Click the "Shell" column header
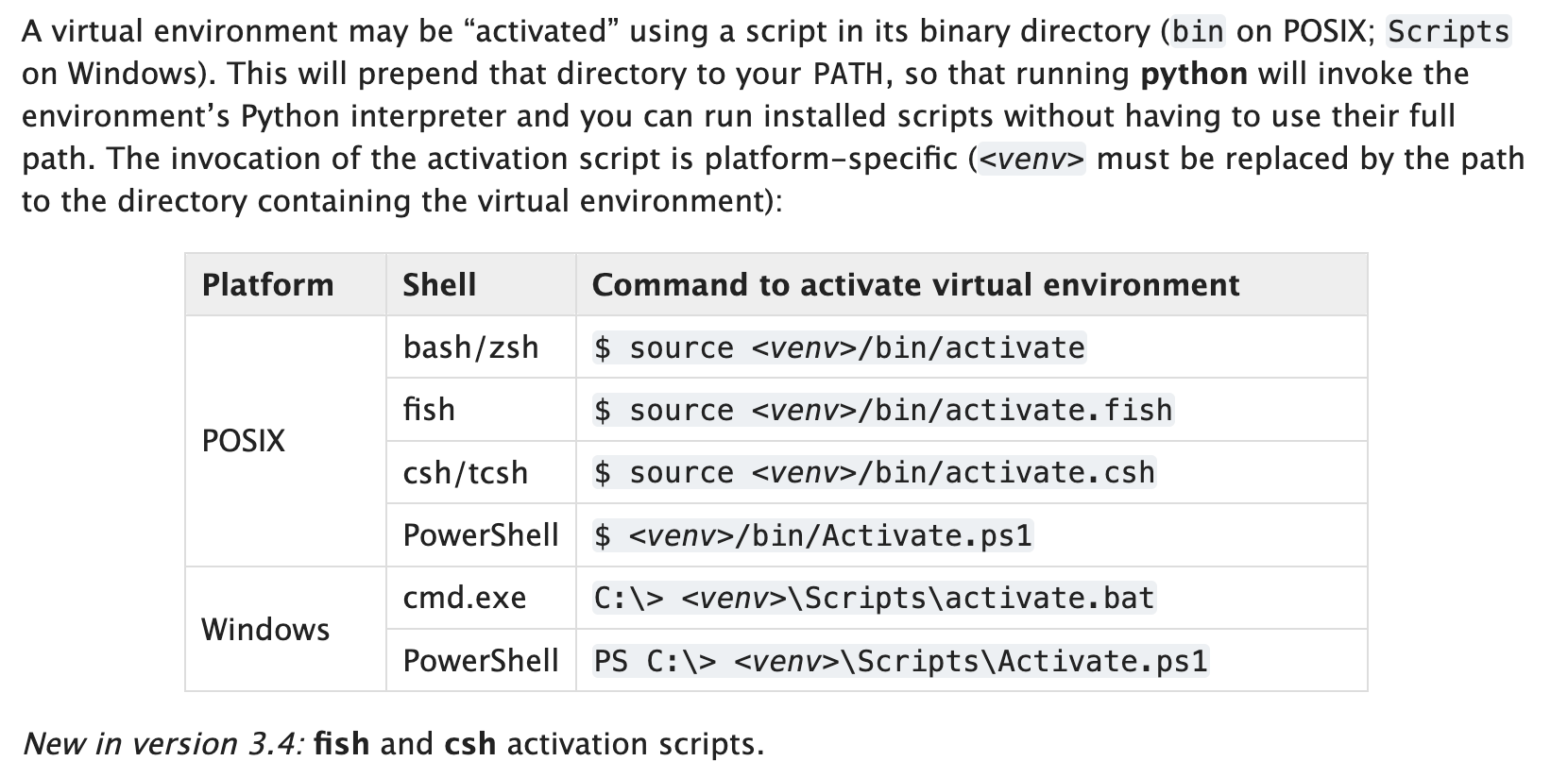Screen dimensions: 1568x778 (x=439, y=285)
